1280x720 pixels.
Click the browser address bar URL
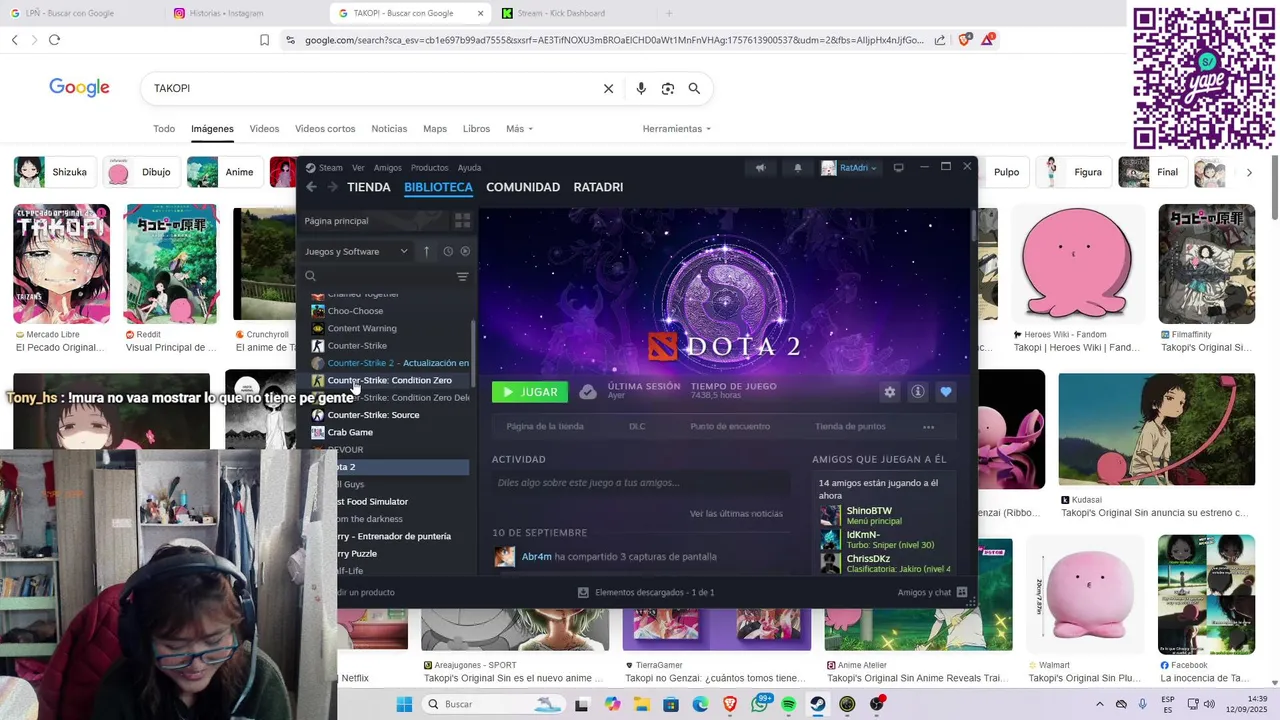(614, 40)
